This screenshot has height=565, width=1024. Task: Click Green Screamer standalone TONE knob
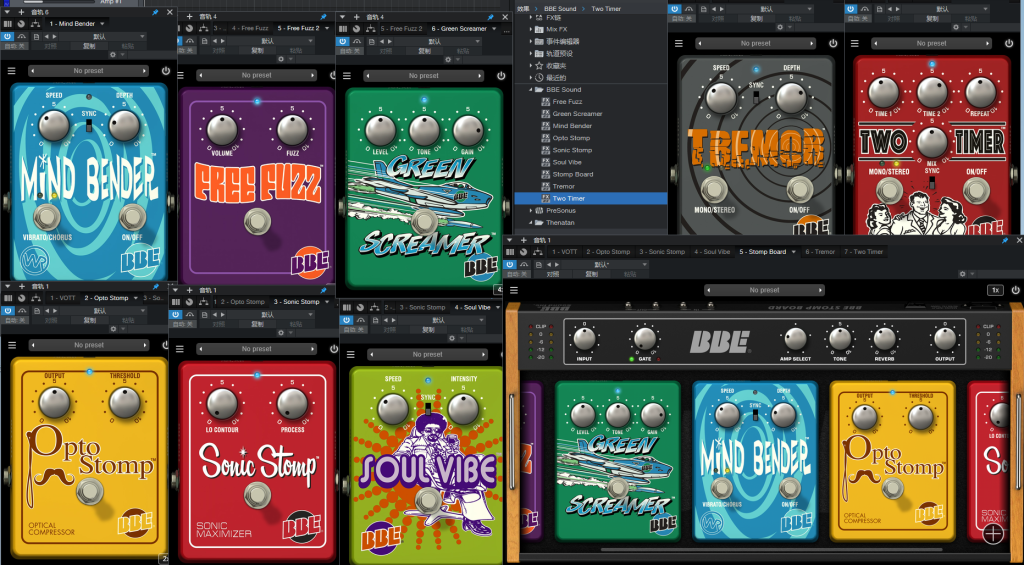pos(424,130)
